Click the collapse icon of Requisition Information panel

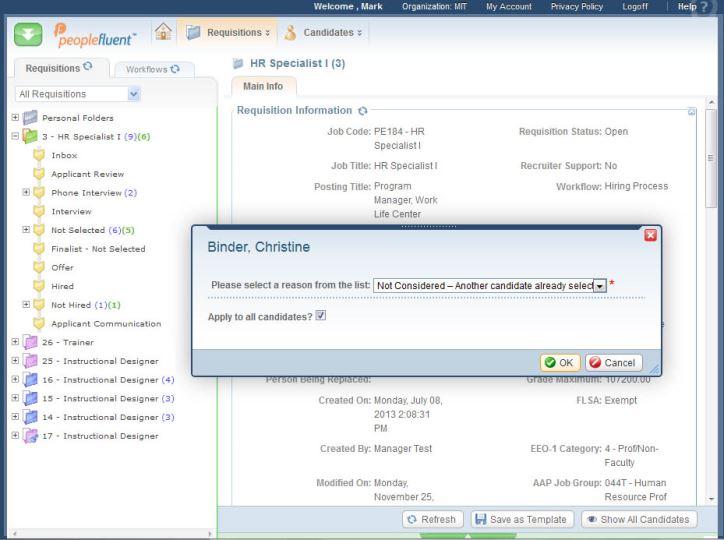click(691, 111)
